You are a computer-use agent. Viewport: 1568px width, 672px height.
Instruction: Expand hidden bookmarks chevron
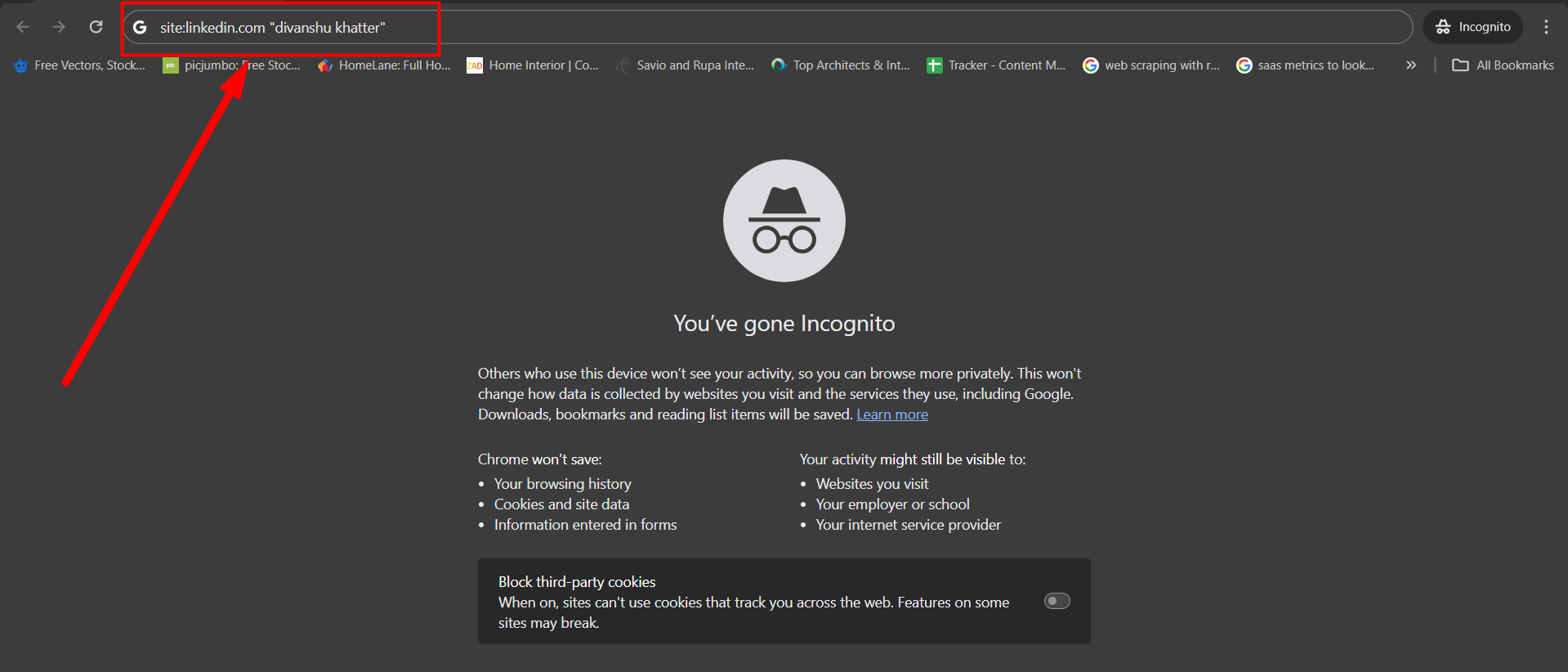(1411, 65)
